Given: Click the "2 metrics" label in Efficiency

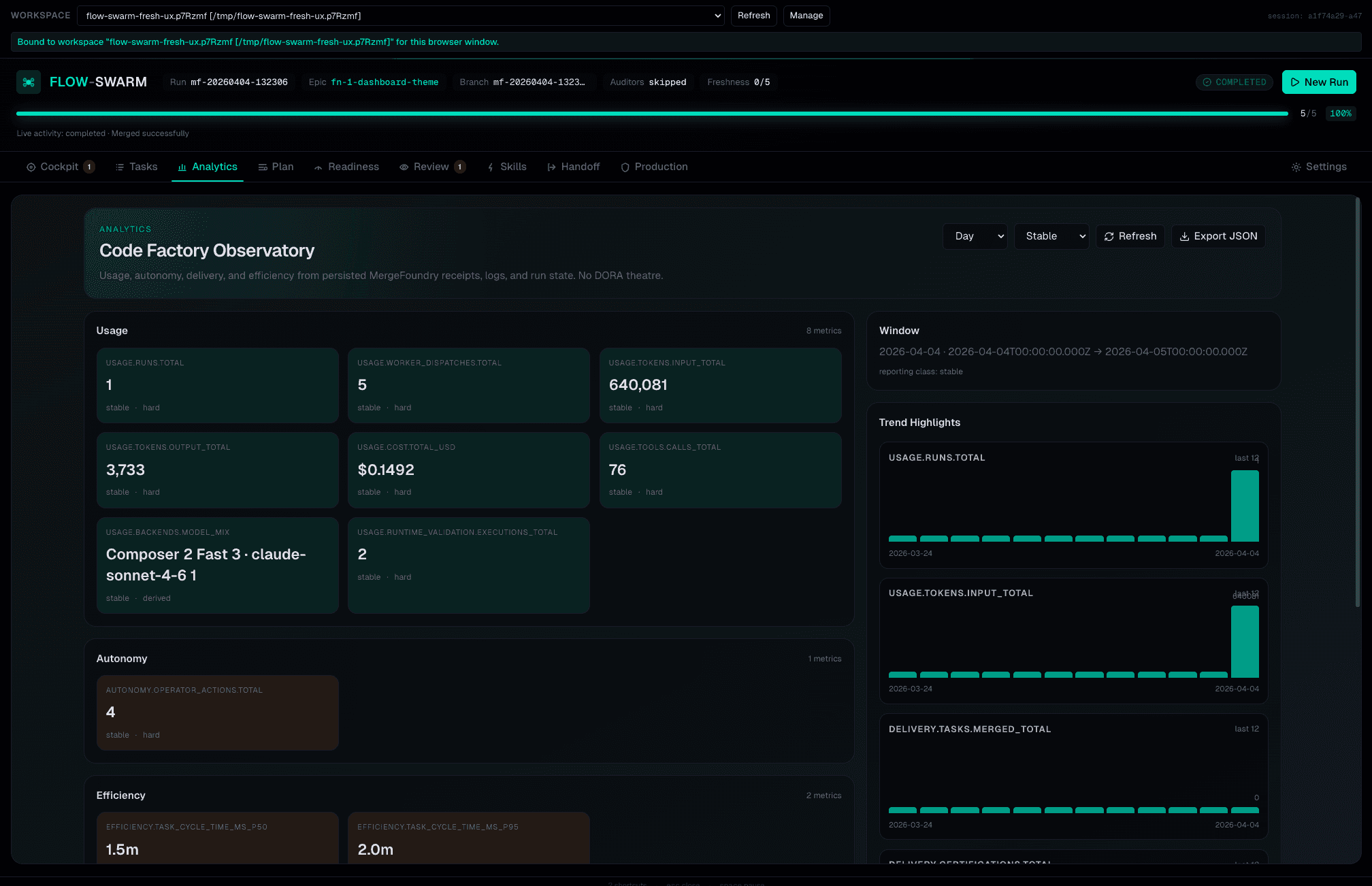Looking at the screenshot, I should point(823,795).
